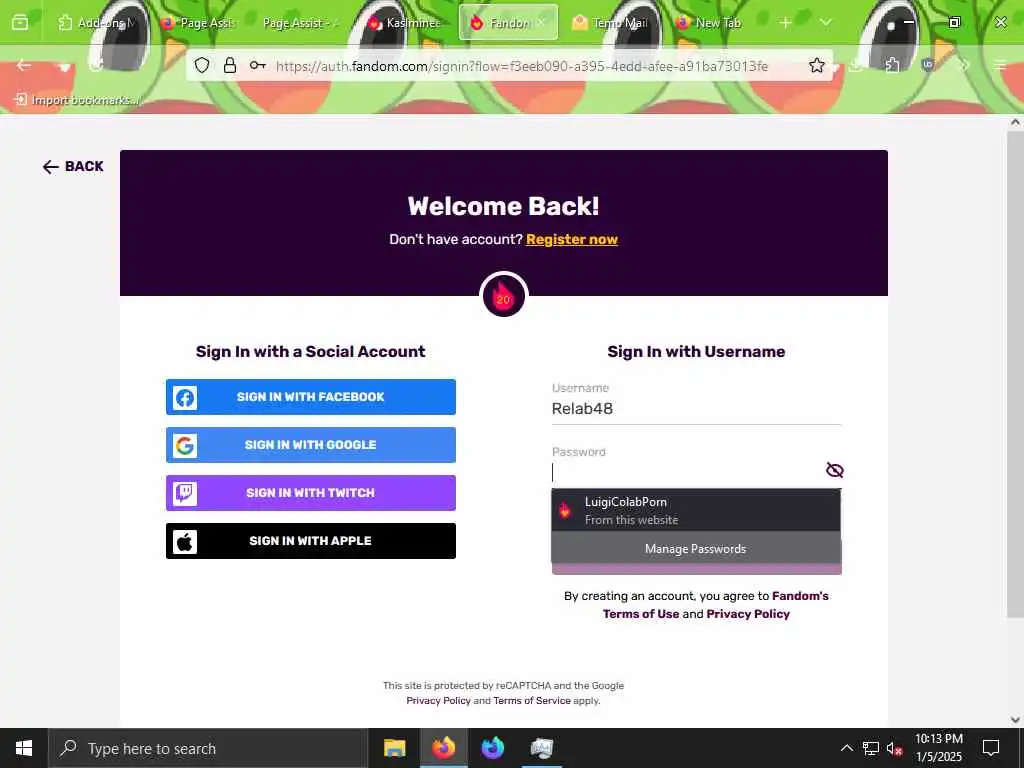The width and height of the screenshot is (1024, 768).
Task: Open the Extensions puzzle-piece icon
Action: click(893, 65)
